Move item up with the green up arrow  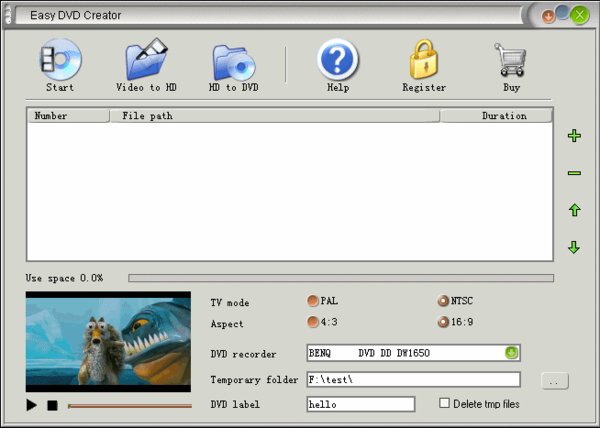[574, 210]
